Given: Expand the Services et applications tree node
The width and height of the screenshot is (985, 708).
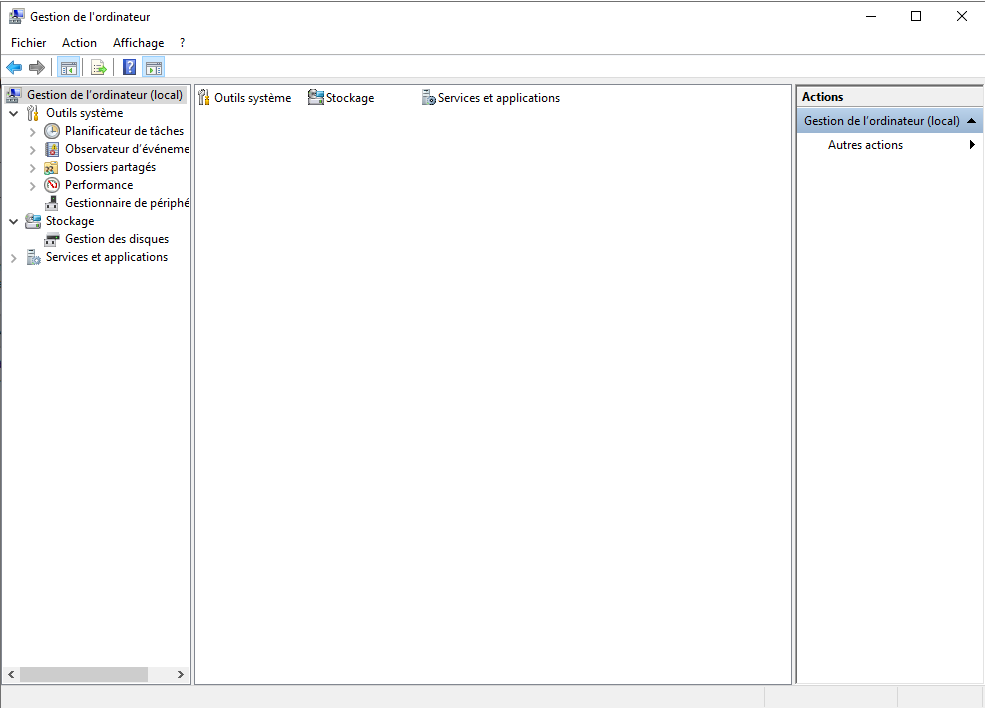Looking at the screenshot, I should click(x=14, y=258).
